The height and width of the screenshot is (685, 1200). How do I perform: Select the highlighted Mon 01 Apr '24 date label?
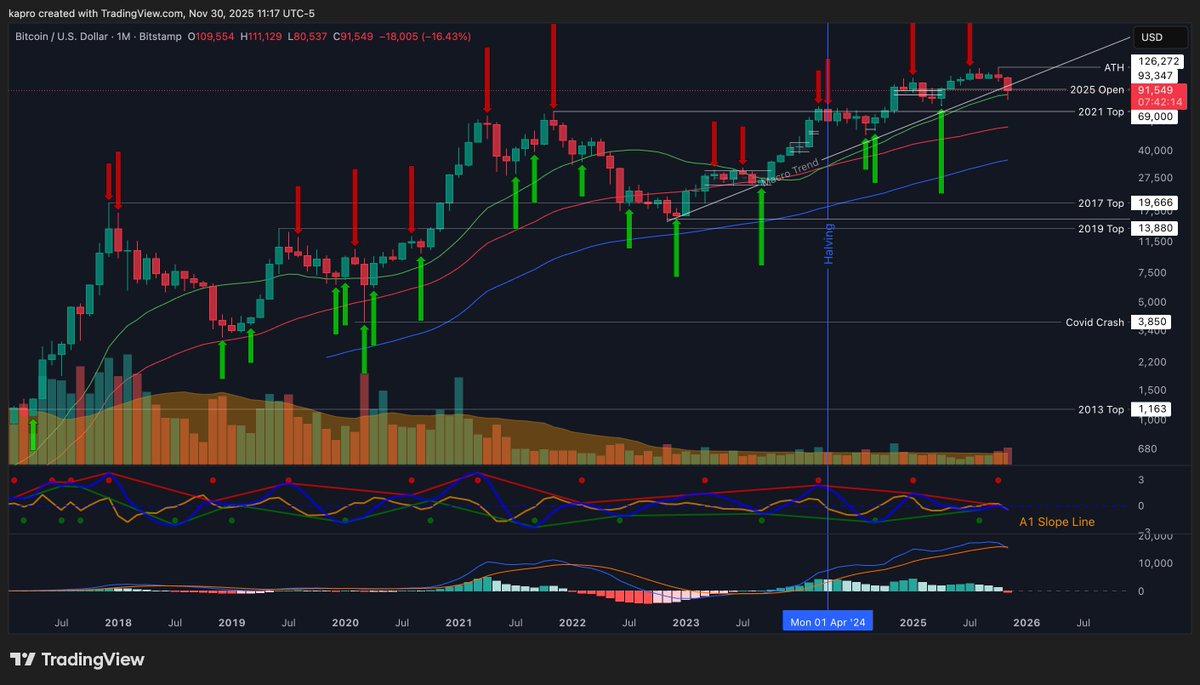[x=828, y=622]
